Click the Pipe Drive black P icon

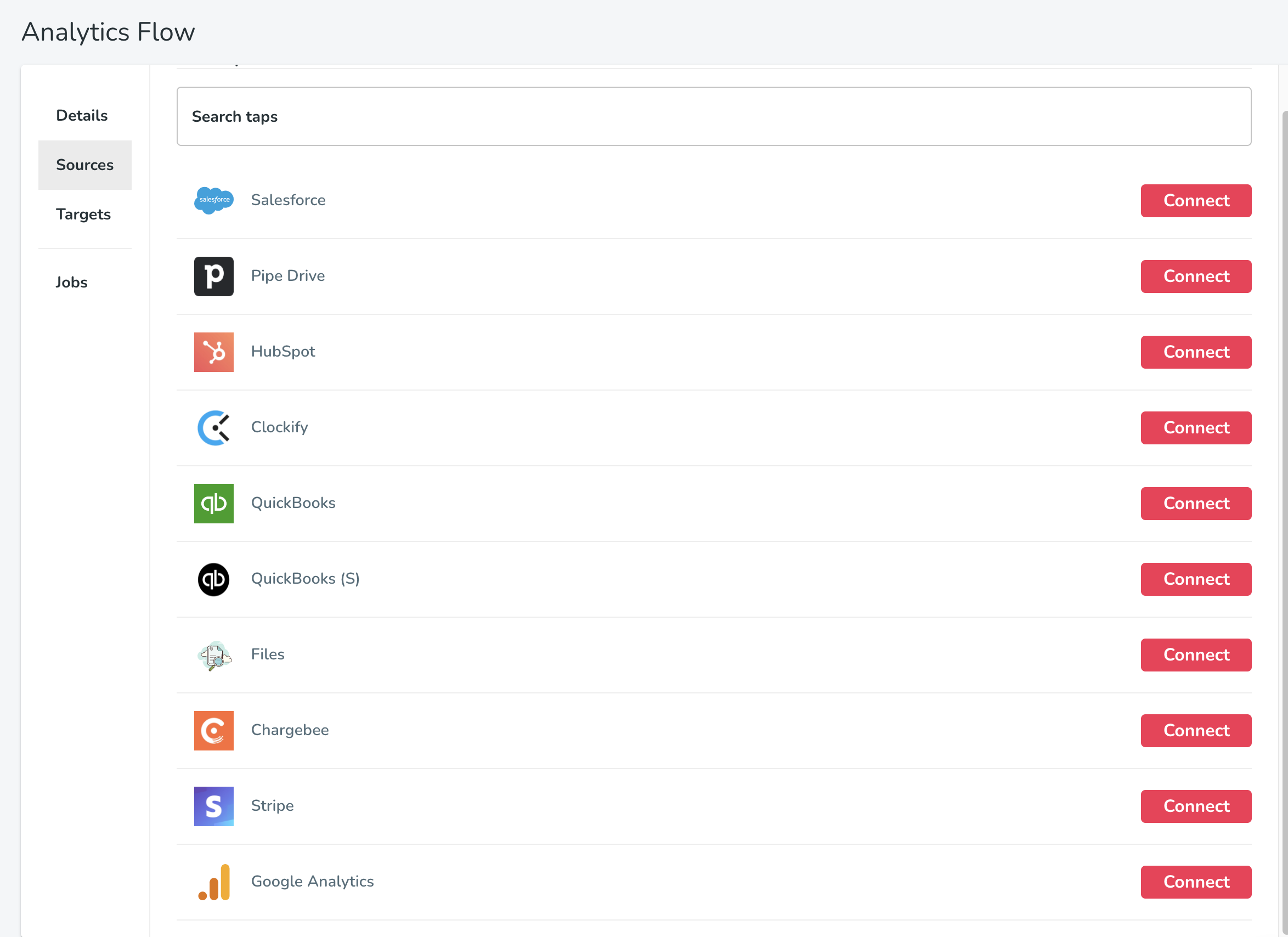tap(213, 276)
